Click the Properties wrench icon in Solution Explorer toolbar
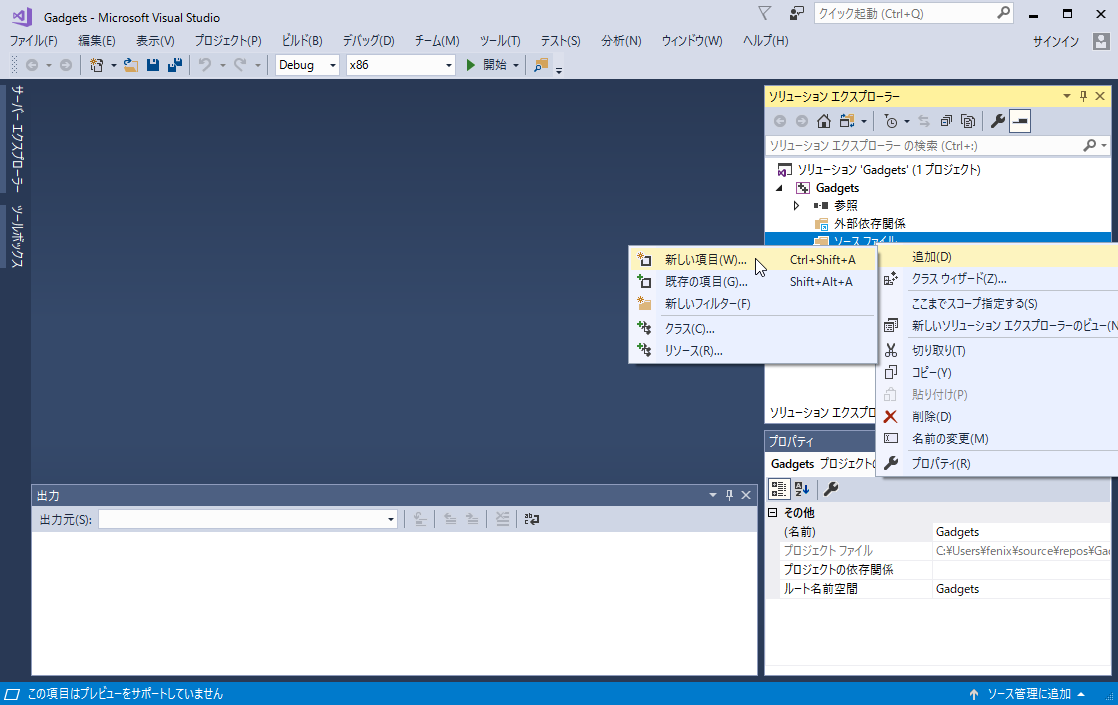 click(998, 121)
